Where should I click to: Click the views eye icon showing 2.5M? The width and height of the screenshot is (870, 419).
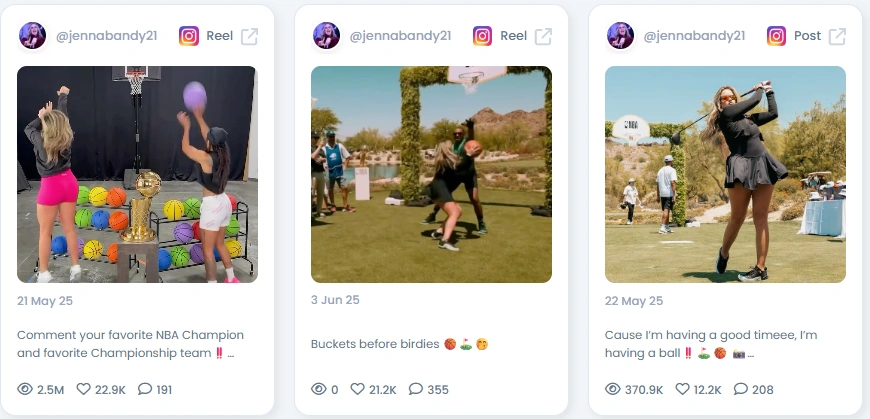click(25, 389)
